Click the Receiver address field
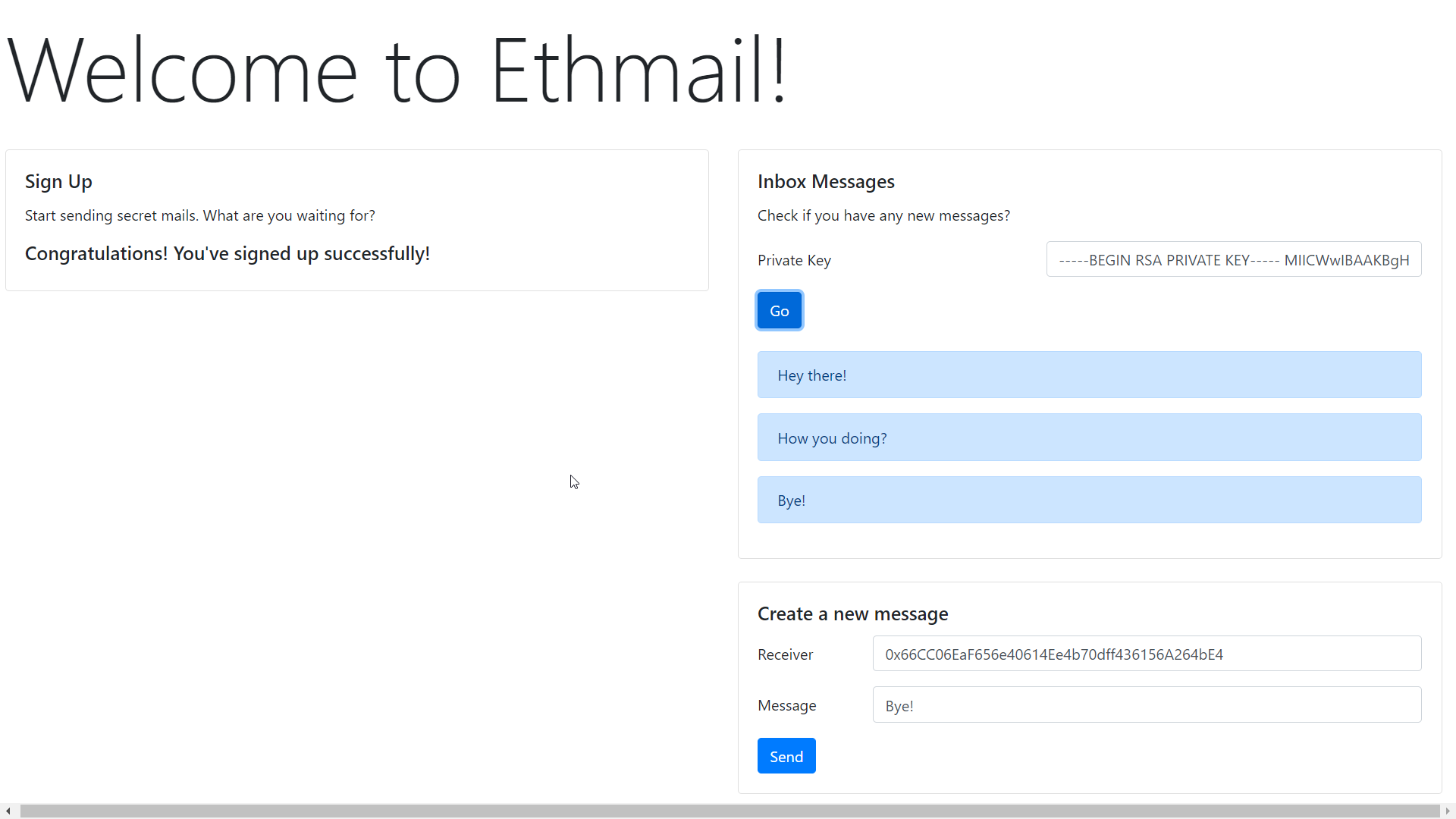The image size is (1456, 819). tap(1146, 654)
